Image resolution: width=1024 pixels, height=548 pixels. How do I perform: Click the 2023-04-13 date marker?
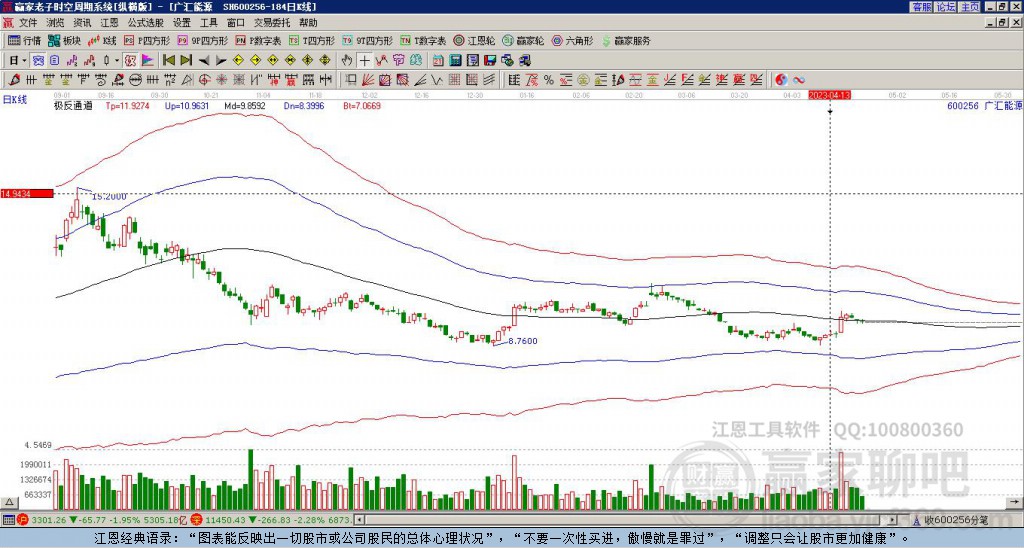click(x=829, y=95)
